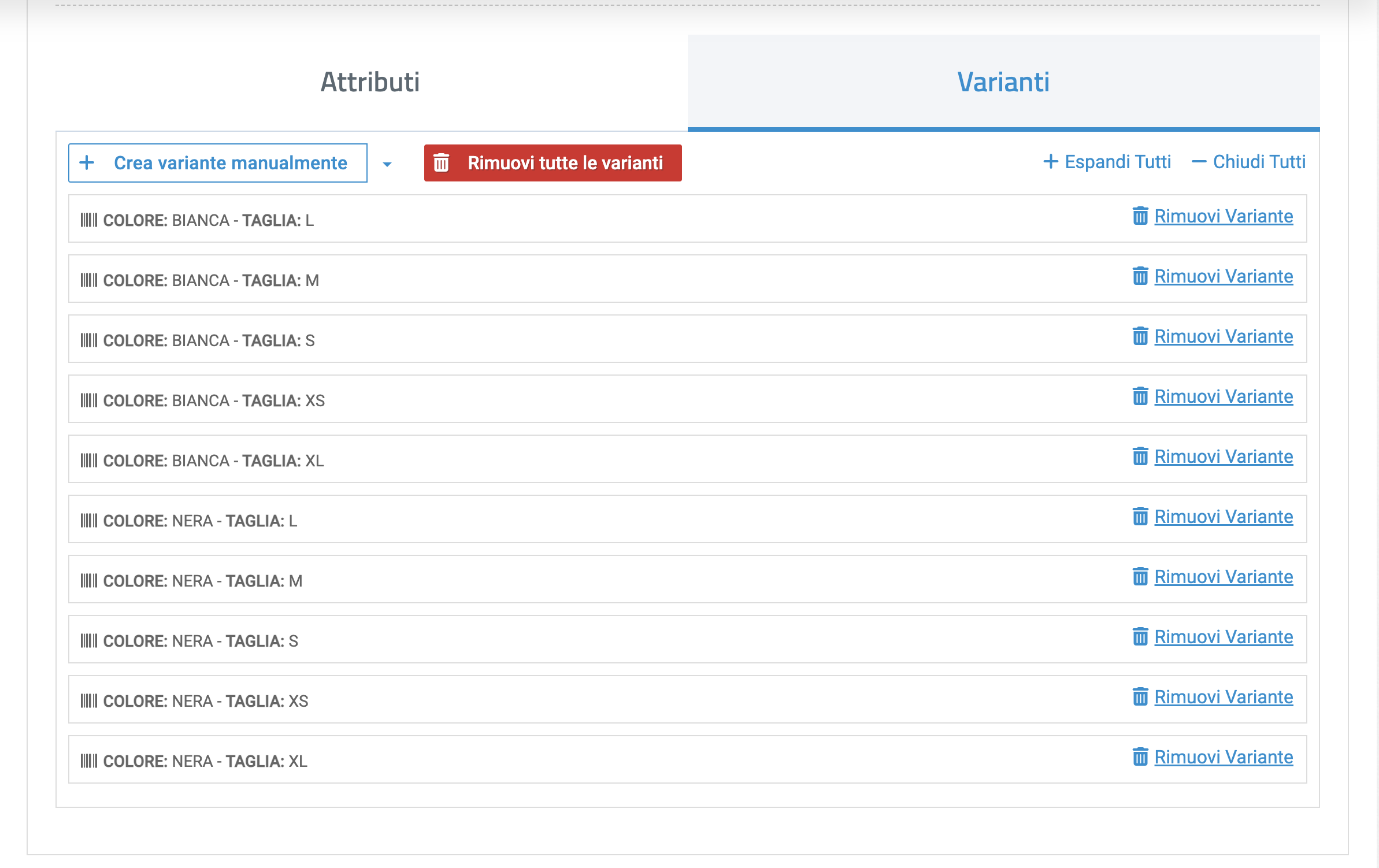The image size is (1379, 868).
Task: Select the Varianti tab
Action: pos(1003,82)
